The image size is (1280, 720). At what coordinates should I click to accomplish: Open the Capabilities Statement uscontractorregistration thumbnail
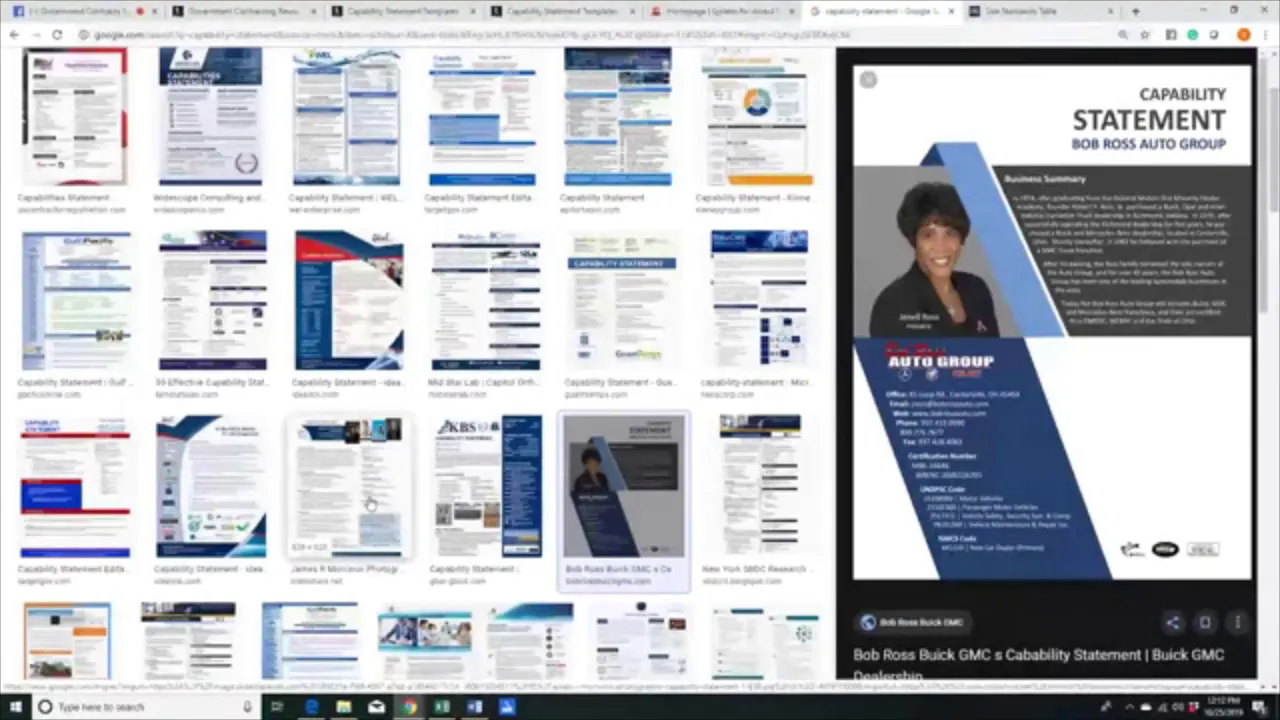click(75, 116)
